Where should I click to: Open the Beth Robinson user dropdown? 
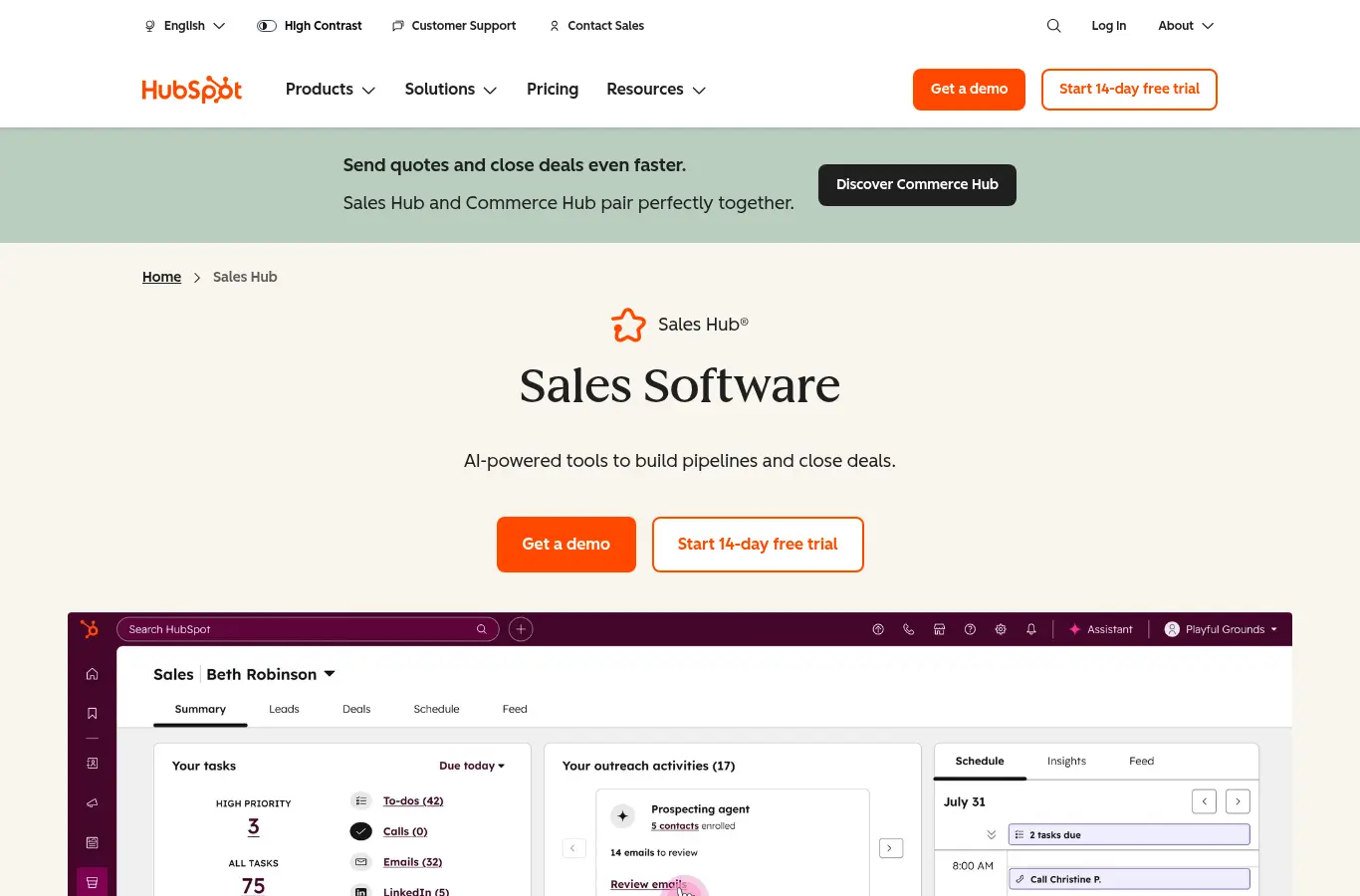[271, 674]
